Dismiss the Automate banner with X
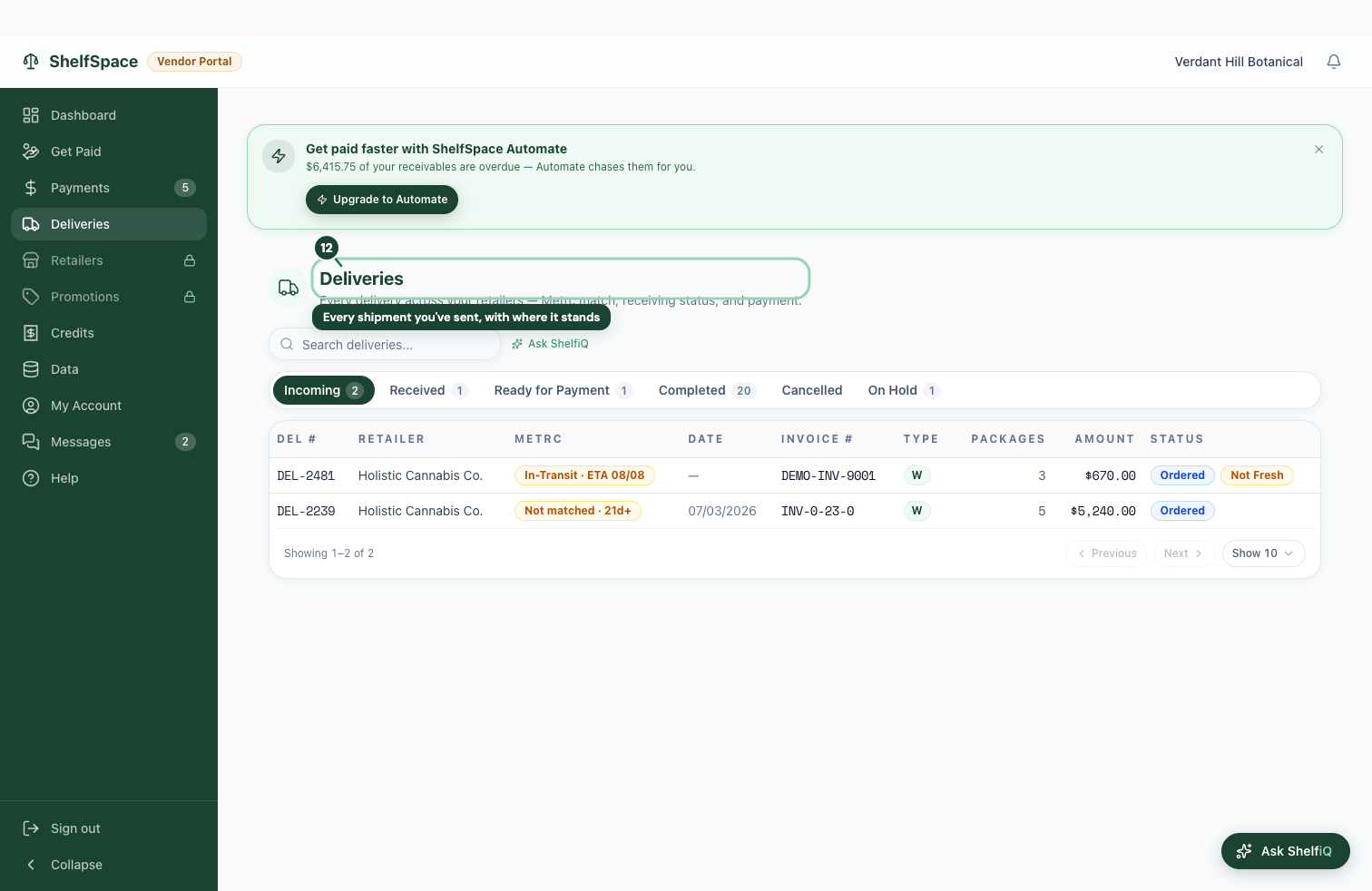Image resolution: width=1372 pixels, height=891 pixels. (x=1318, y=150)
